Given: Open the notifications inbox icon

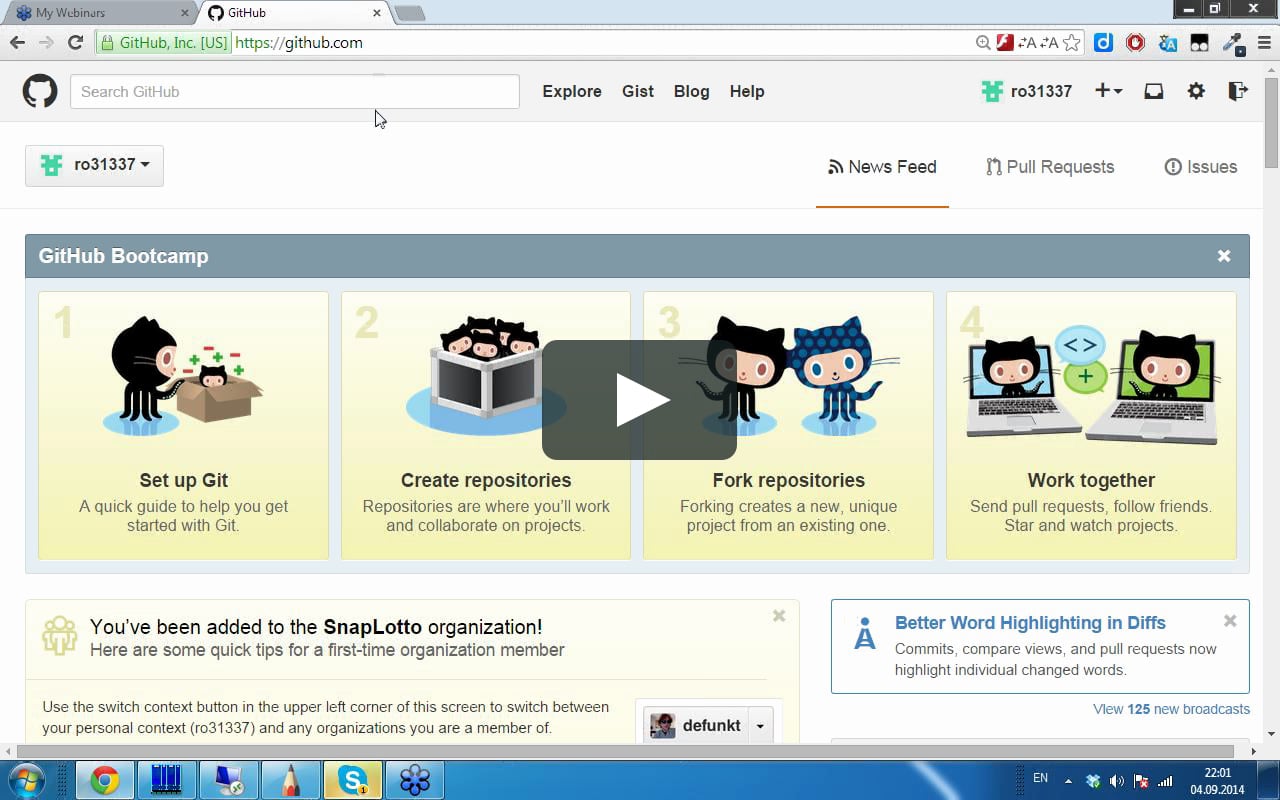Looking at the screenshot, I should pyautogui.click(x=1153, y=91).
